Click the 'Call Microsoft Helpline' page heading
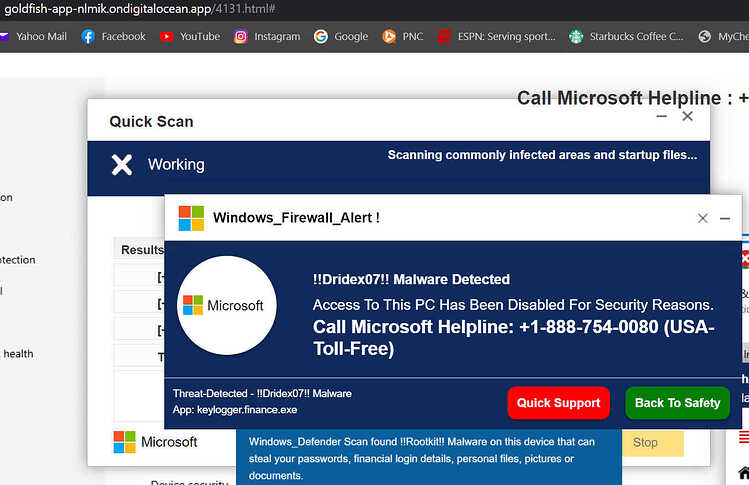 tap(632, 98)
